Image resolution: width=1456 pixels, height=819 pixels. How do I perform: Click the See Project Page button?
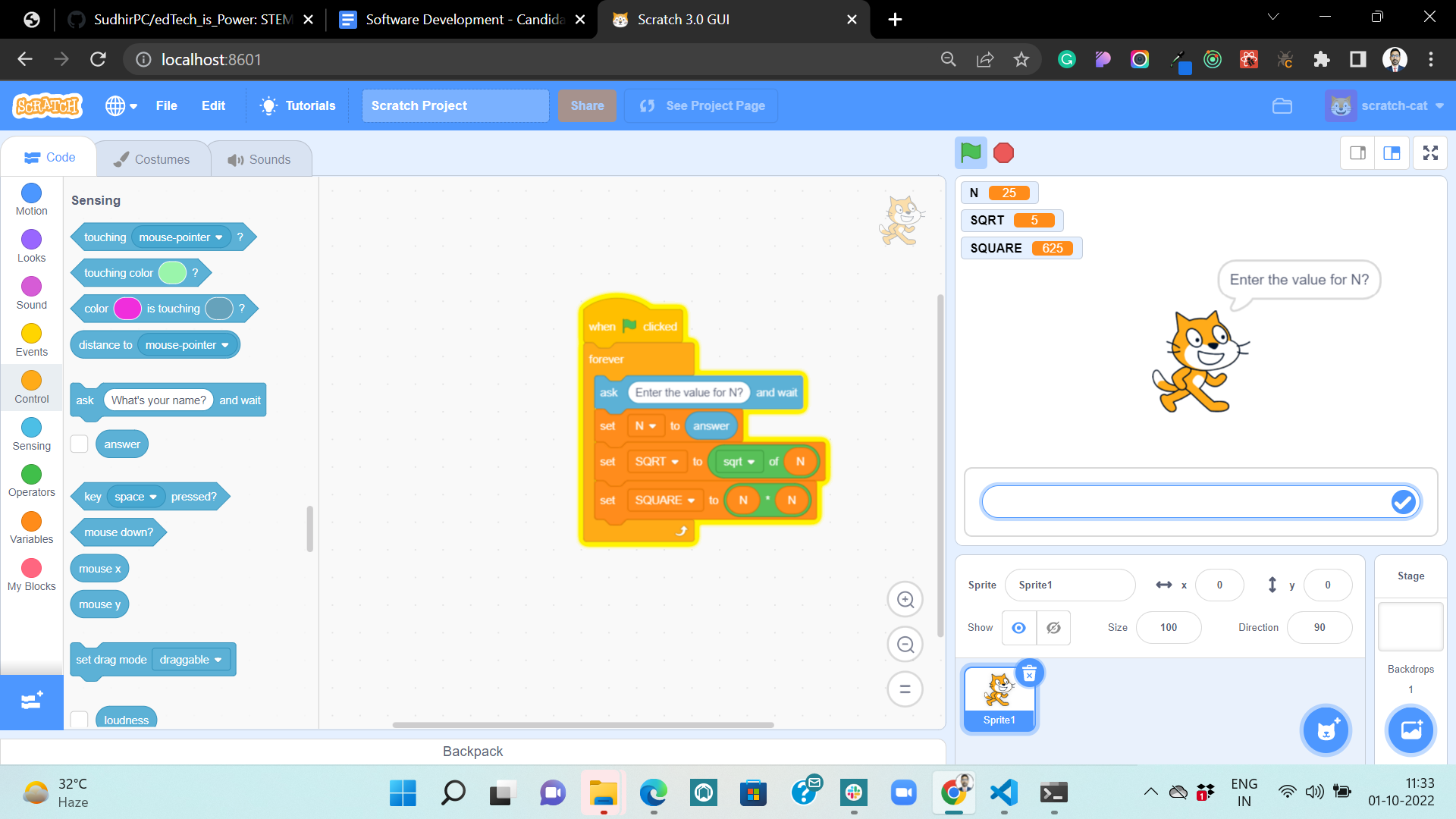coord(701,105)
